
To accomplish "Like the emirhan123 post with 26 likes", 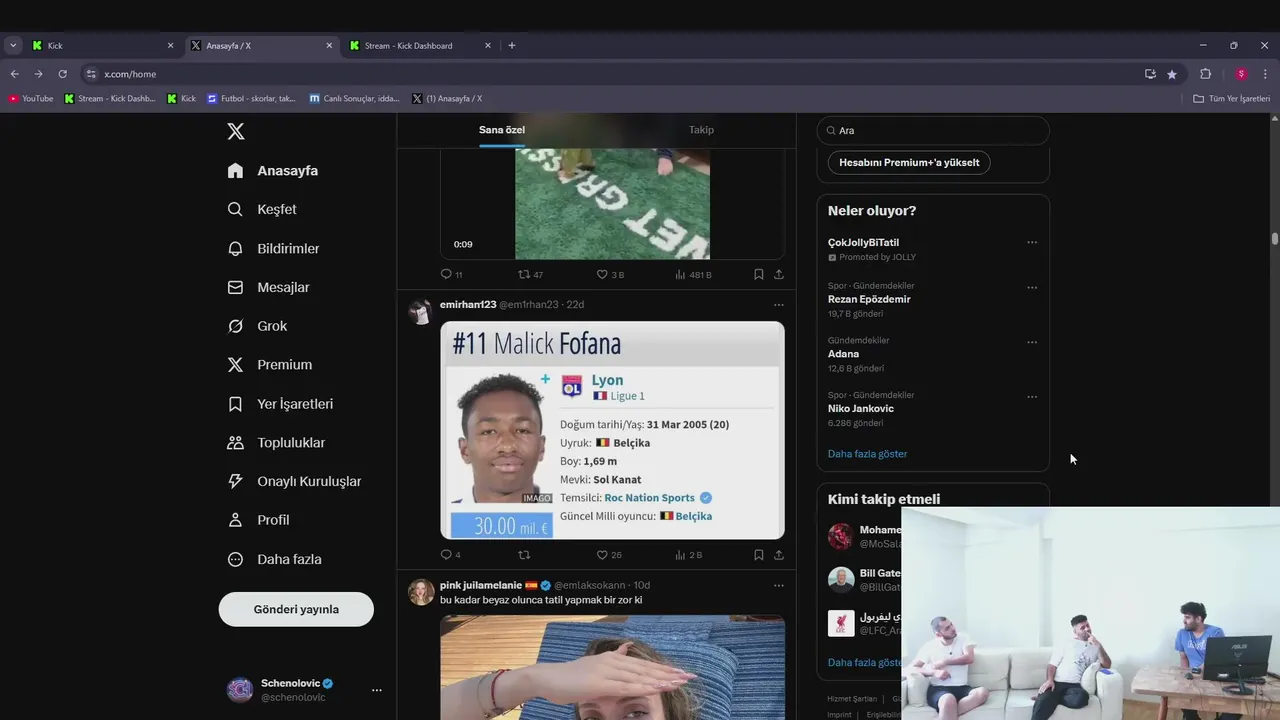I will coord(603,555).
